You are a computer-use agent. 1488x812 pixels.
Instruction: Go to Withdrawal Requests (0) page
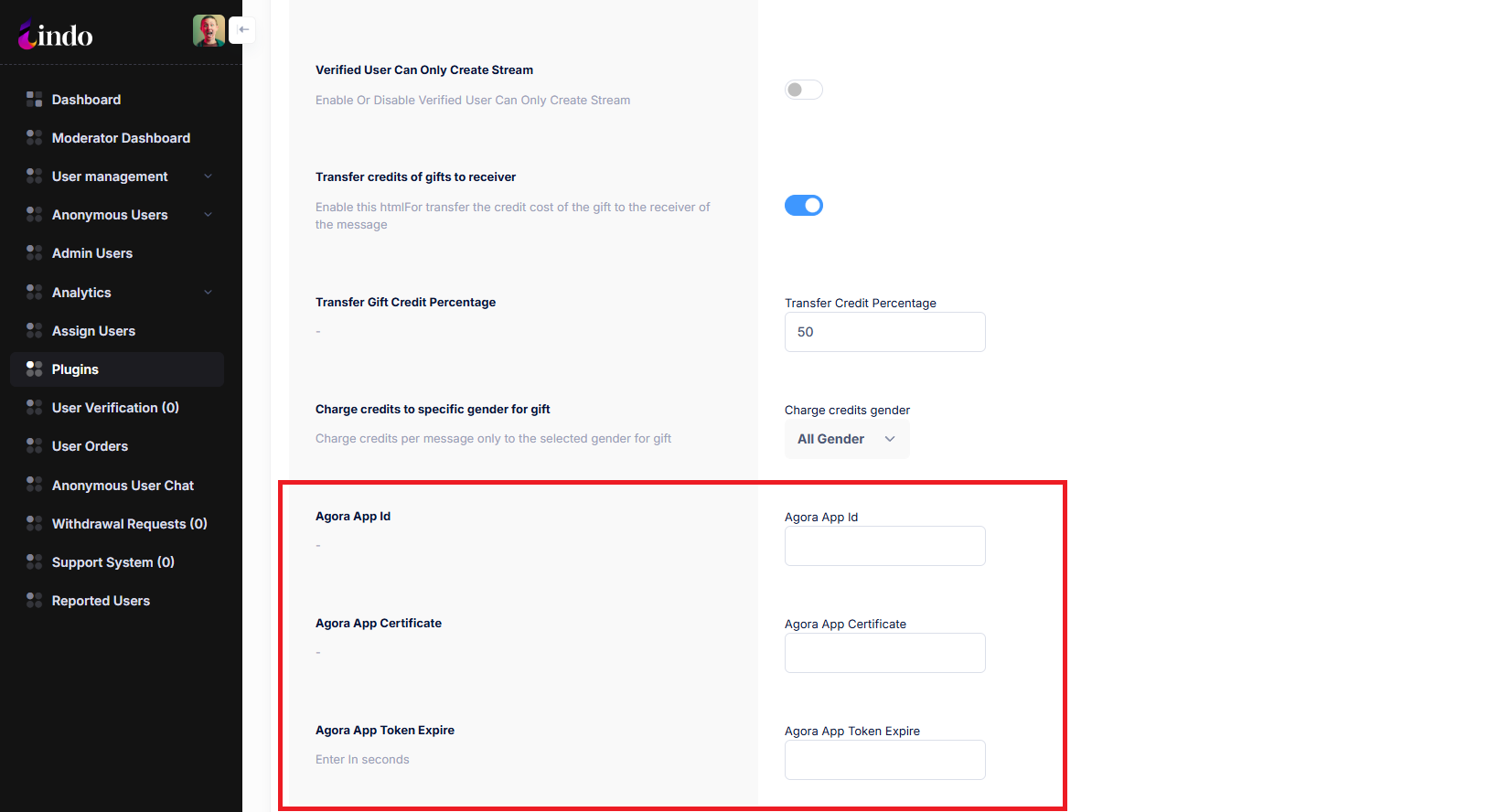click(x=129, y=524)
